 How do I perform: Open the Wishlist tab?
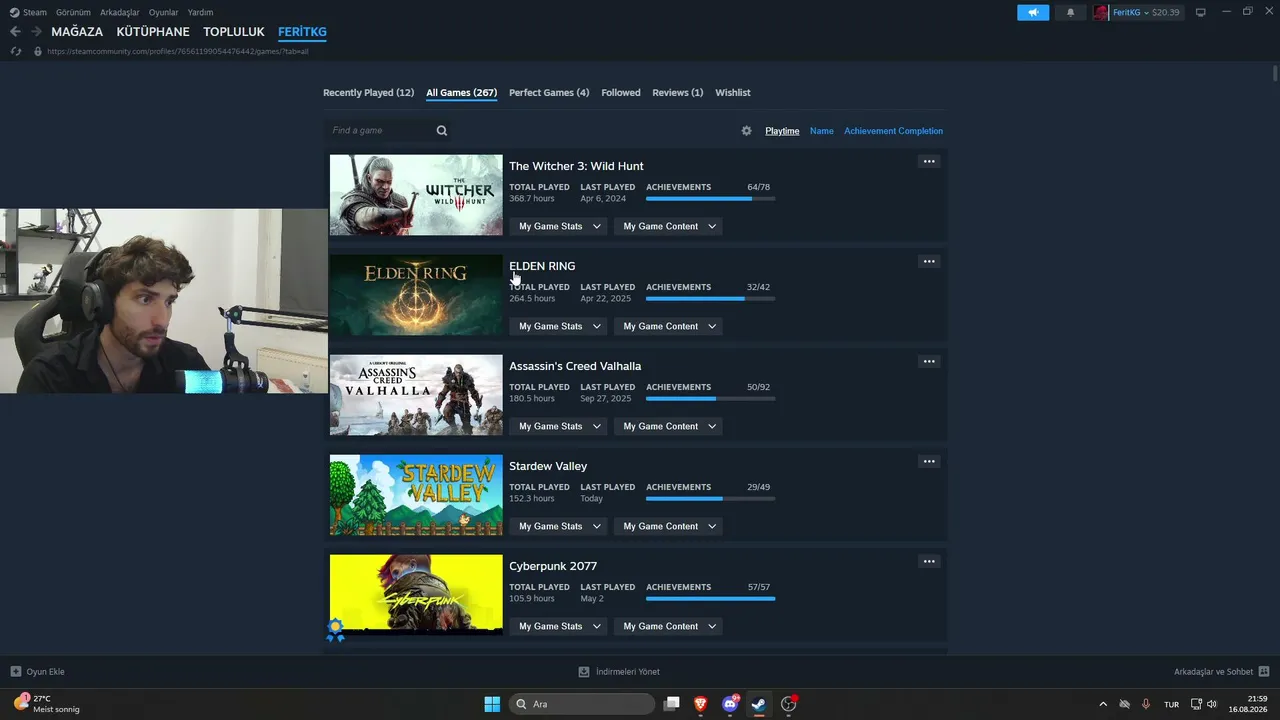(733, 93)
